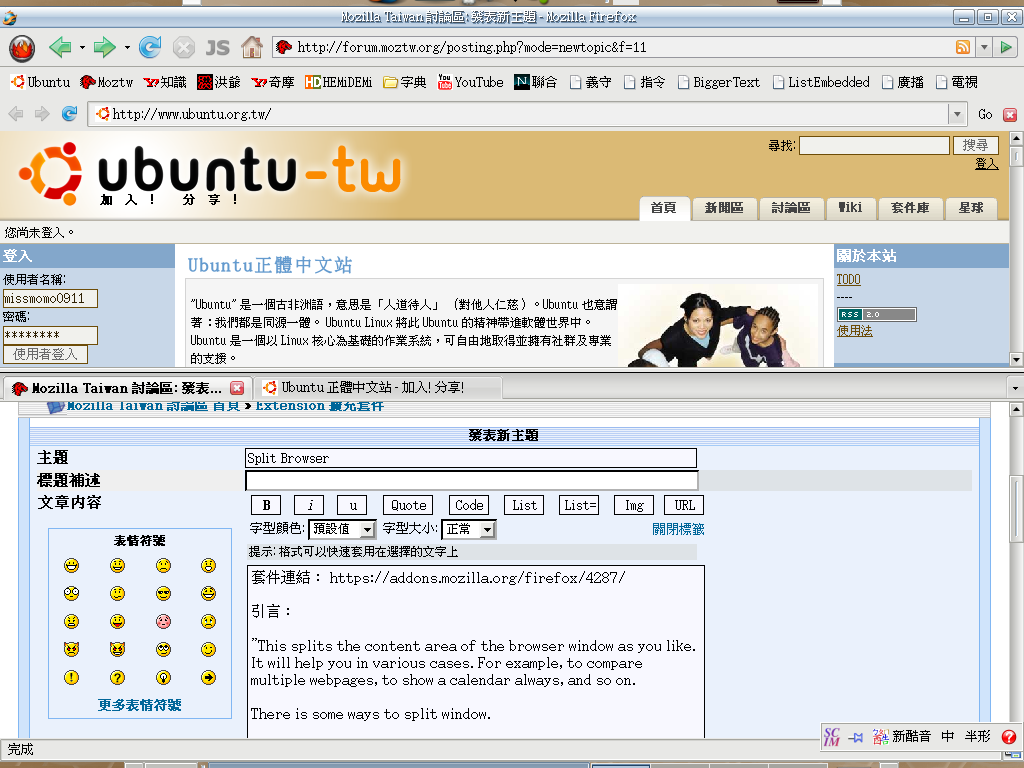Click the JS toggle icon in toolbar

[x=217, y=47]
